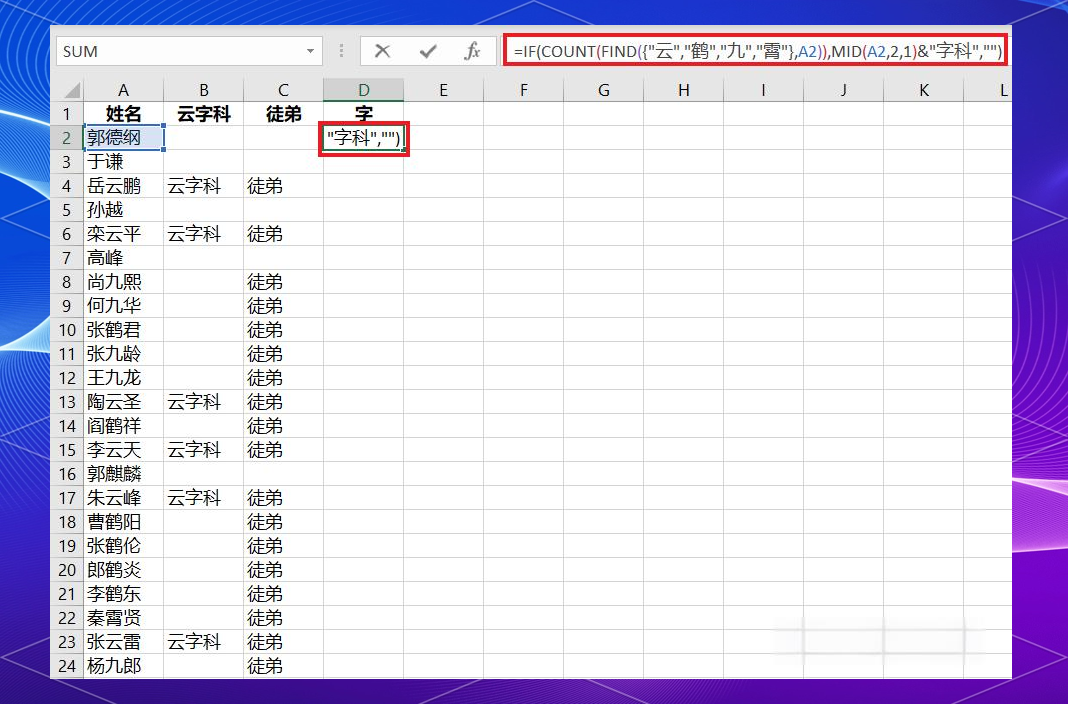Click cell containing 于谦

123,162
